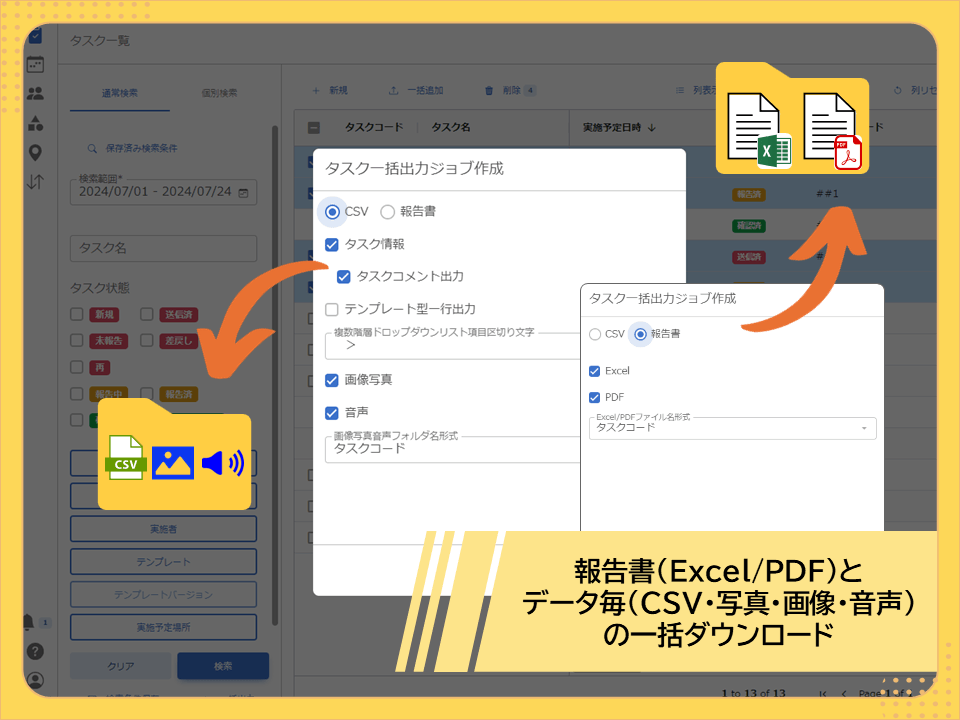Screen dimensions: 960x720
Task: Expand Excel/PDFファイル名形式 dropdown
Action: [864, 428]
